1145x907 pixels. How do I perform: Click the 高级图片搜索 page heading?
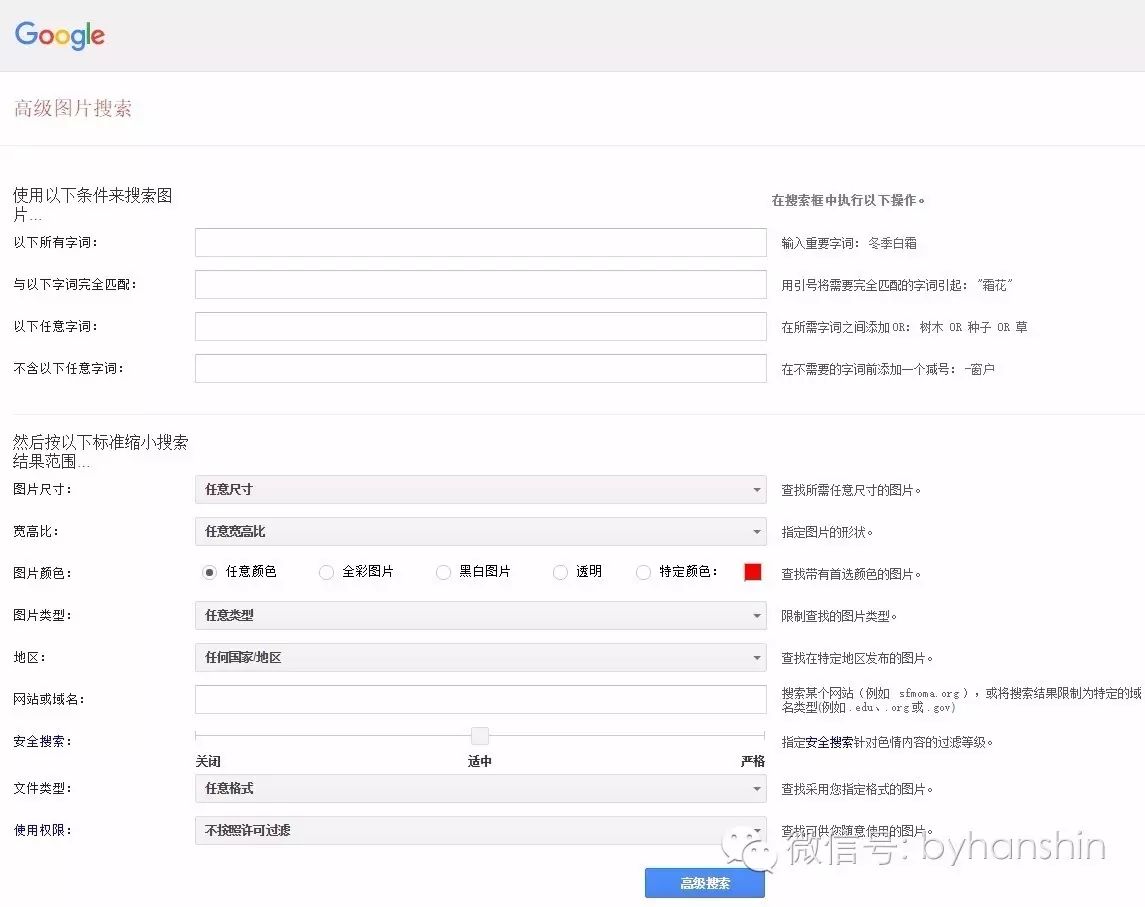[x=73, y=109]
